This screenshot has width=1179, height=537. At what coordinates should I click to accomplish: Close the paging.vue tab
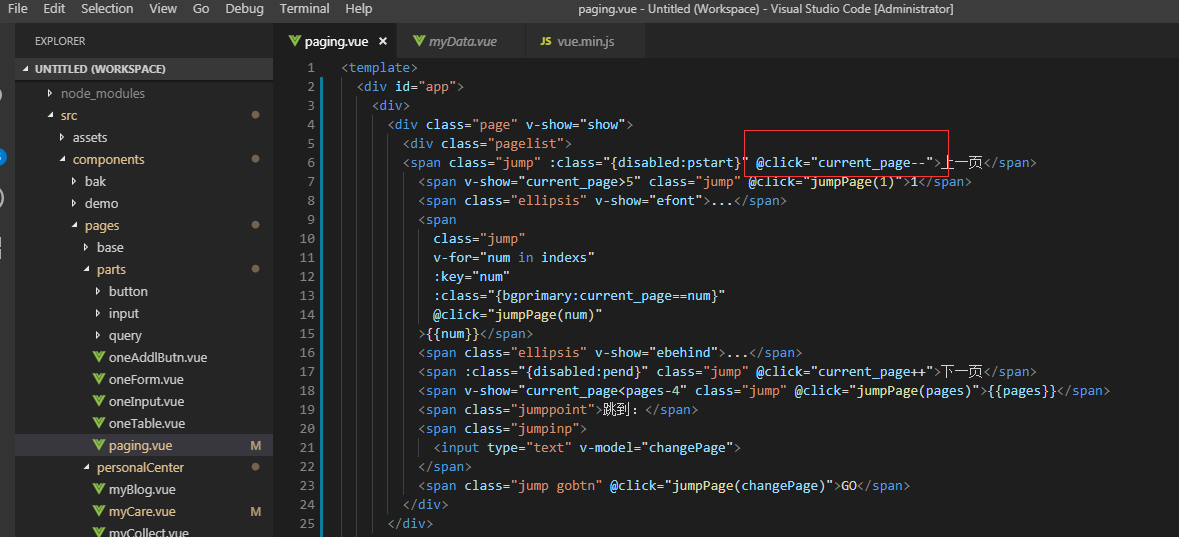(x=383, y=41)
